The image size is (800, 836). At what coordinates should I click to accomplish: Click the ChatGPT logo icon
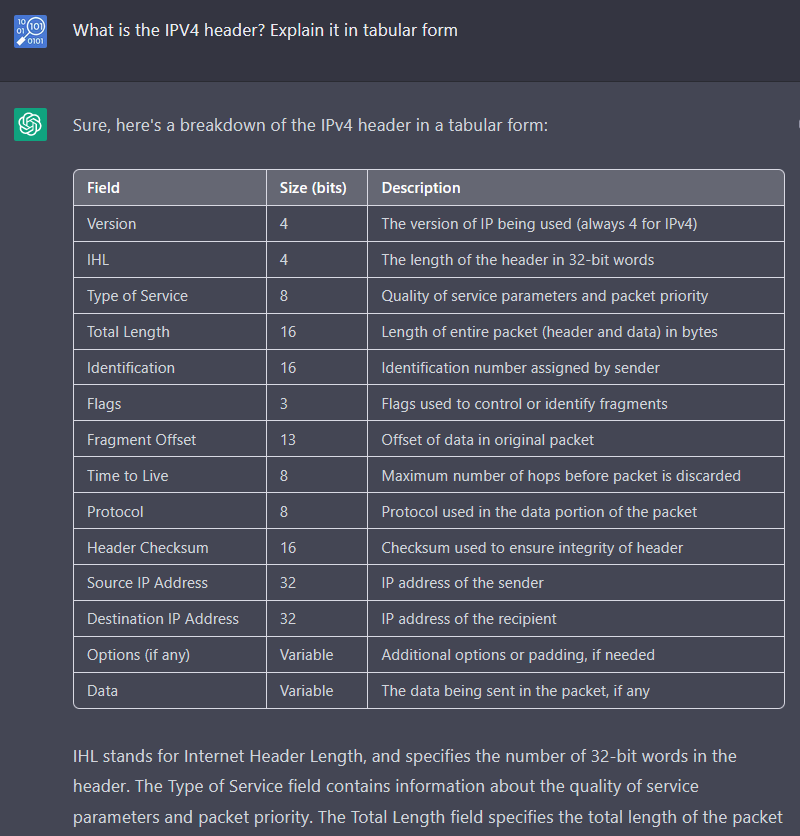30,124
